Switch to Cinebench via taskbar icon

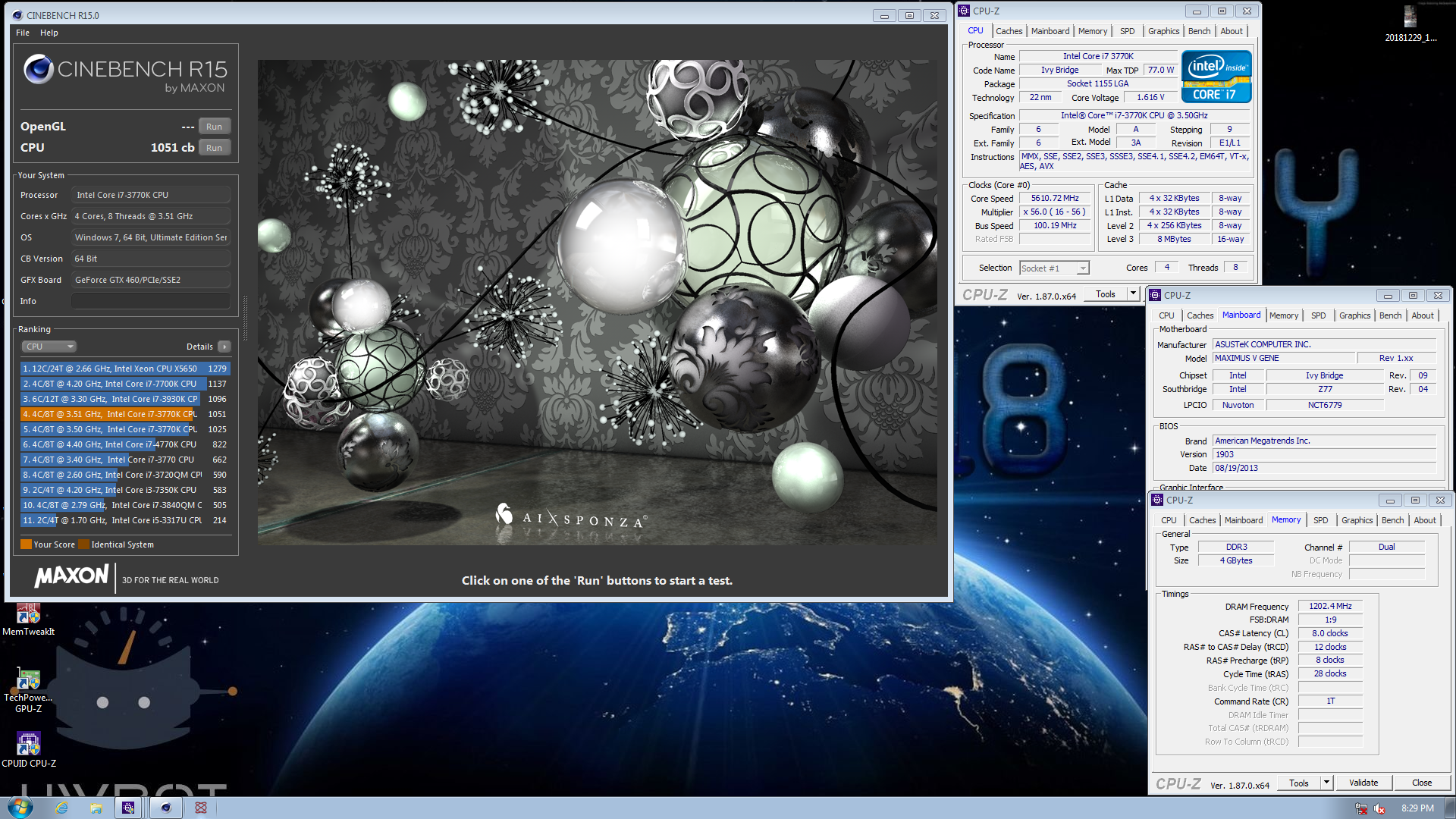pos(165,808)
